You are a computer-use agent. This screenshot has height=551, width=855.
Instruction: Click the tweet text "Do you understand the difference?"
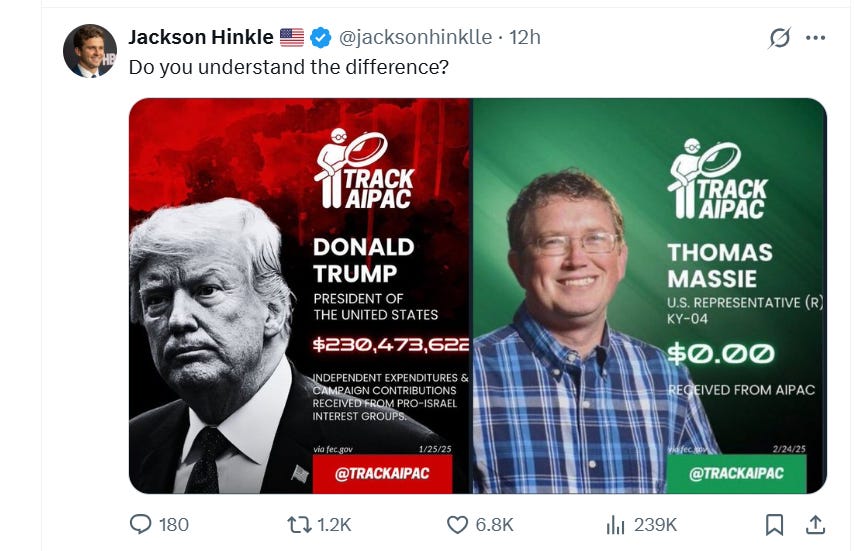point(288,67)
